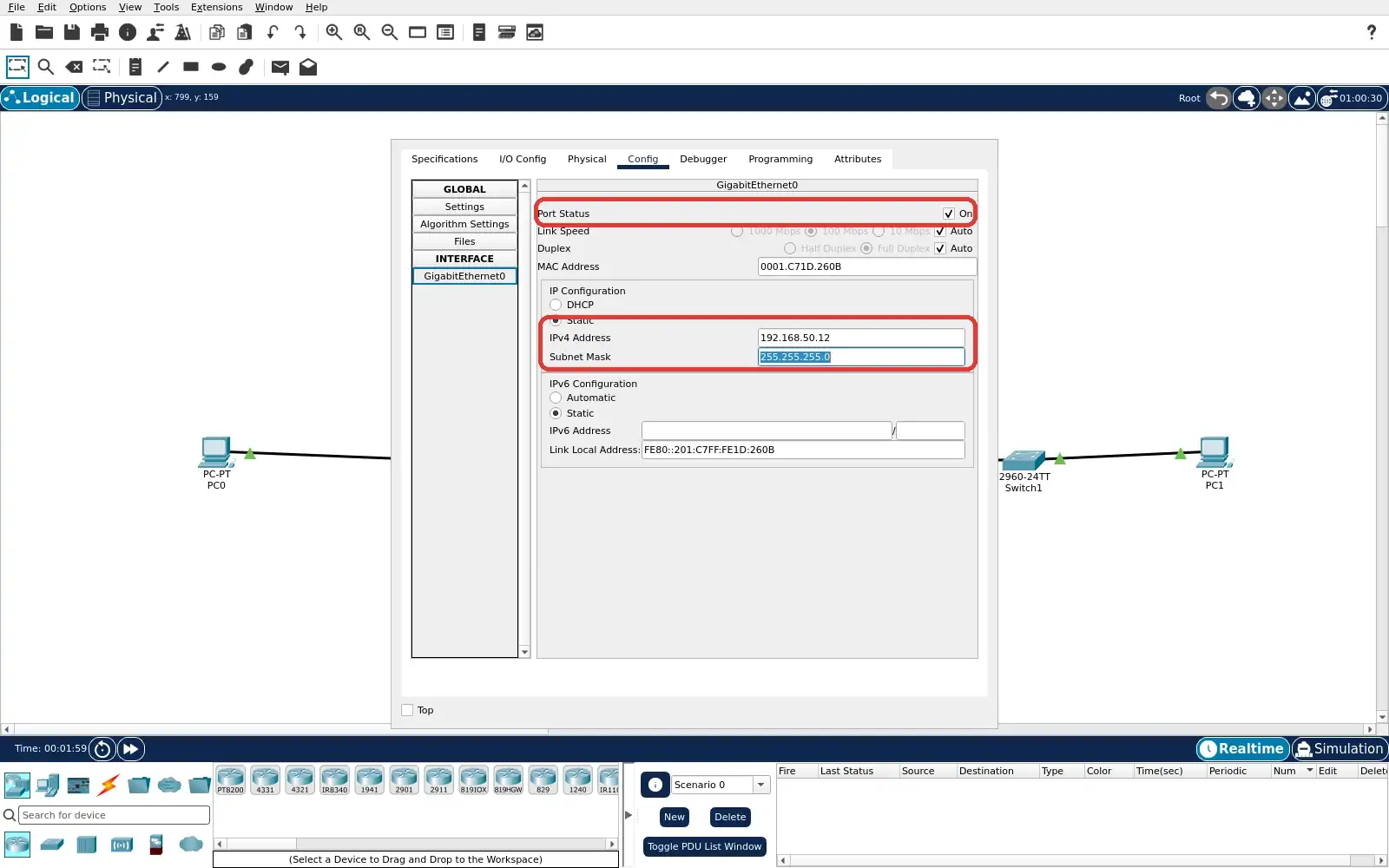
Task: Click the IPv4 Address input field
Action: pyautogui.click(x=861, y=338)
